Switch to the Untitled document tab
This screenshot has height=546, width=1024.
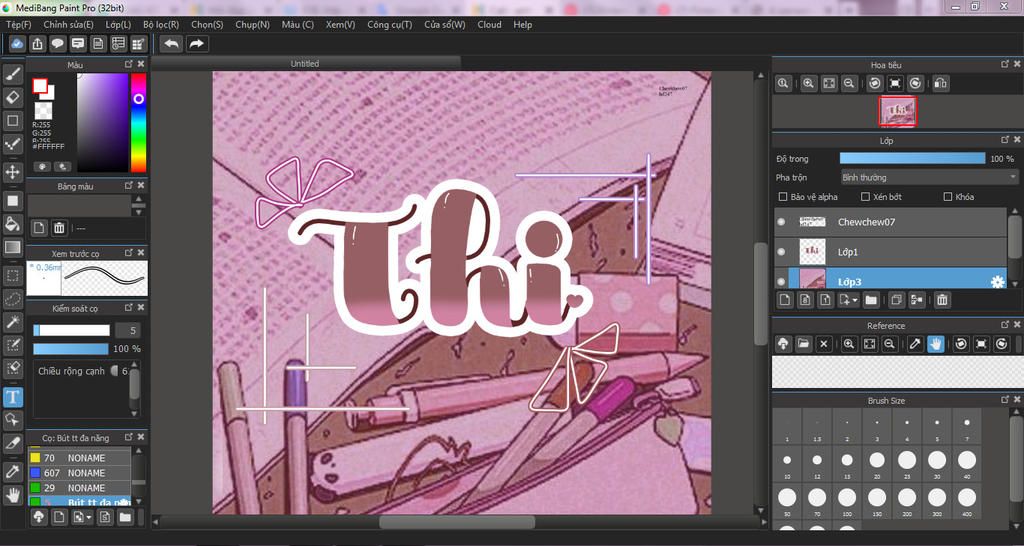(305, 63)
